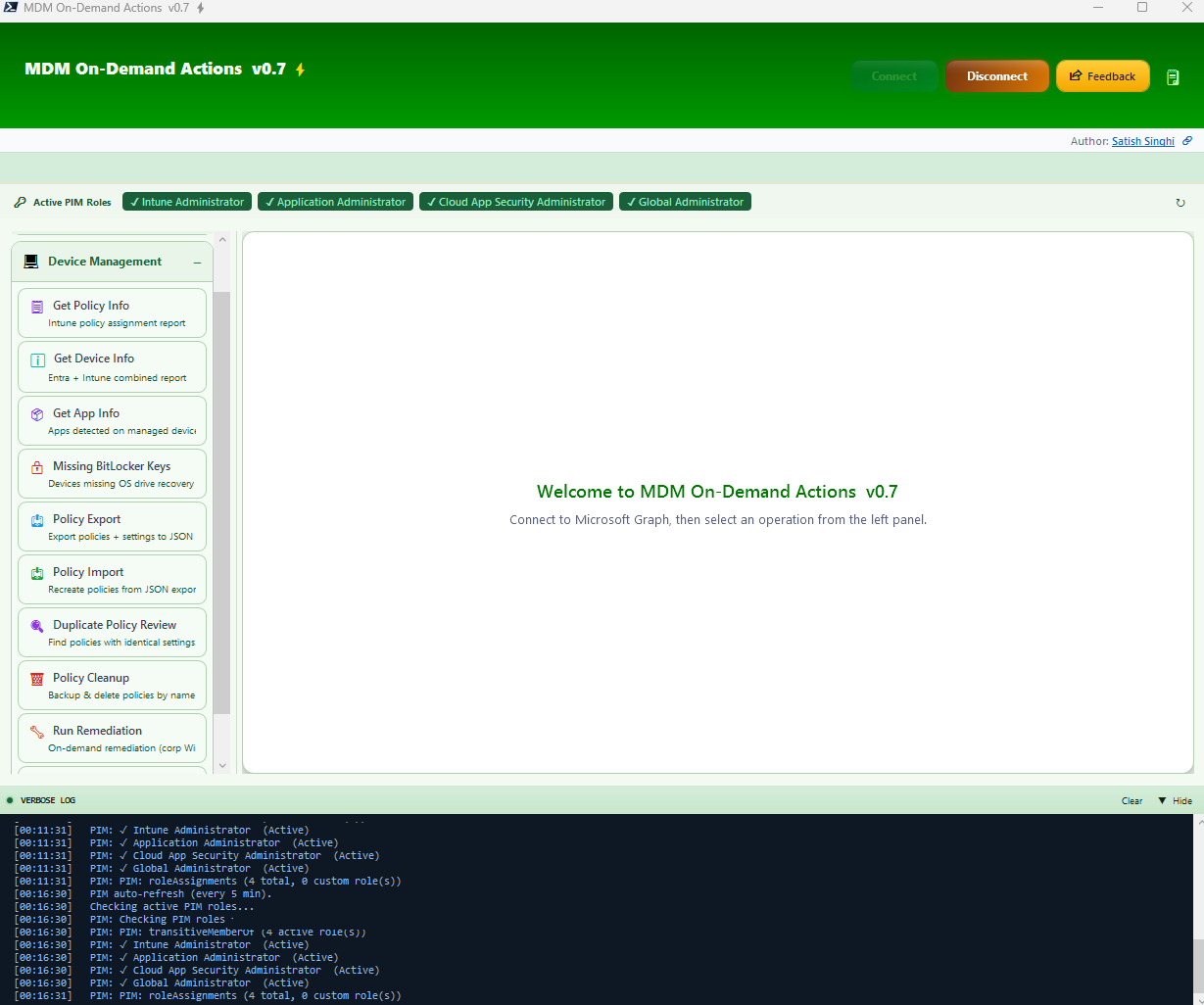Click the Run Remediation wrench icon

point(37,732)
